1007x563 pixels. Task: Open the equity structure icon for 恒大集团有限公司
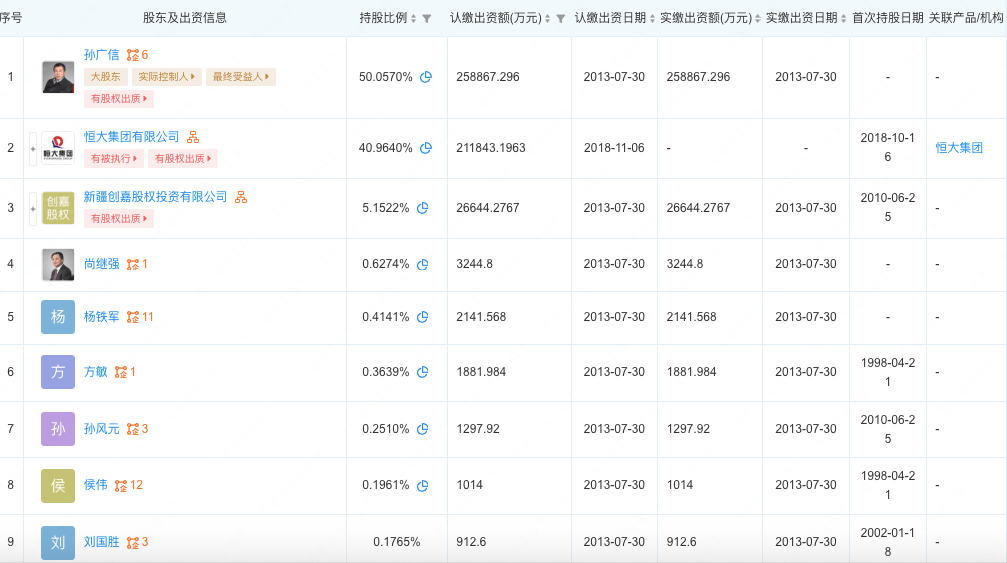[x=193, y=137]
